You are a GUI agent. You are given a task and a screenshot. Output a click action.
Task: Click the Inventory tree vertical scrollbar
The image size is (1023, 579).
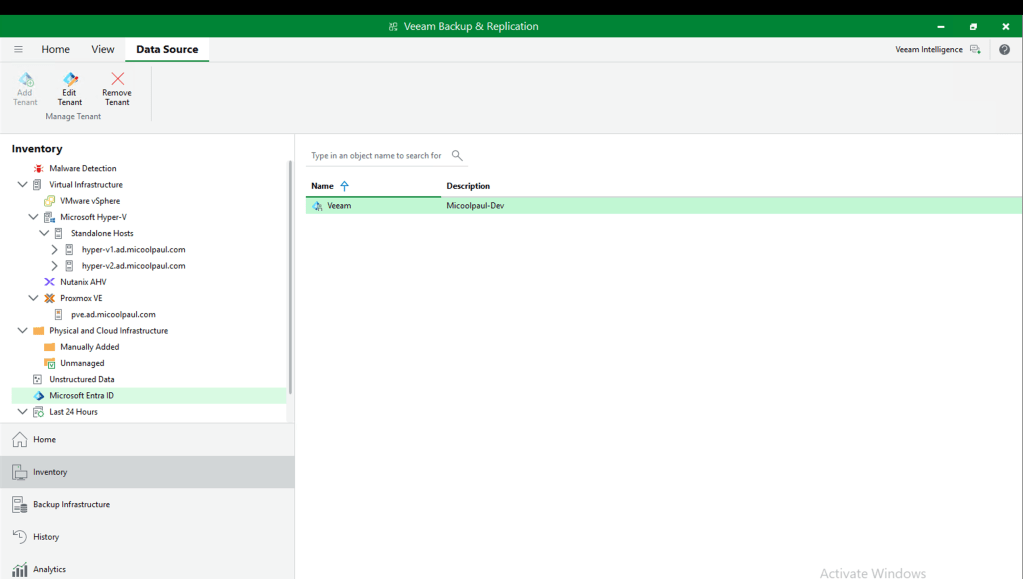(290, 277)
